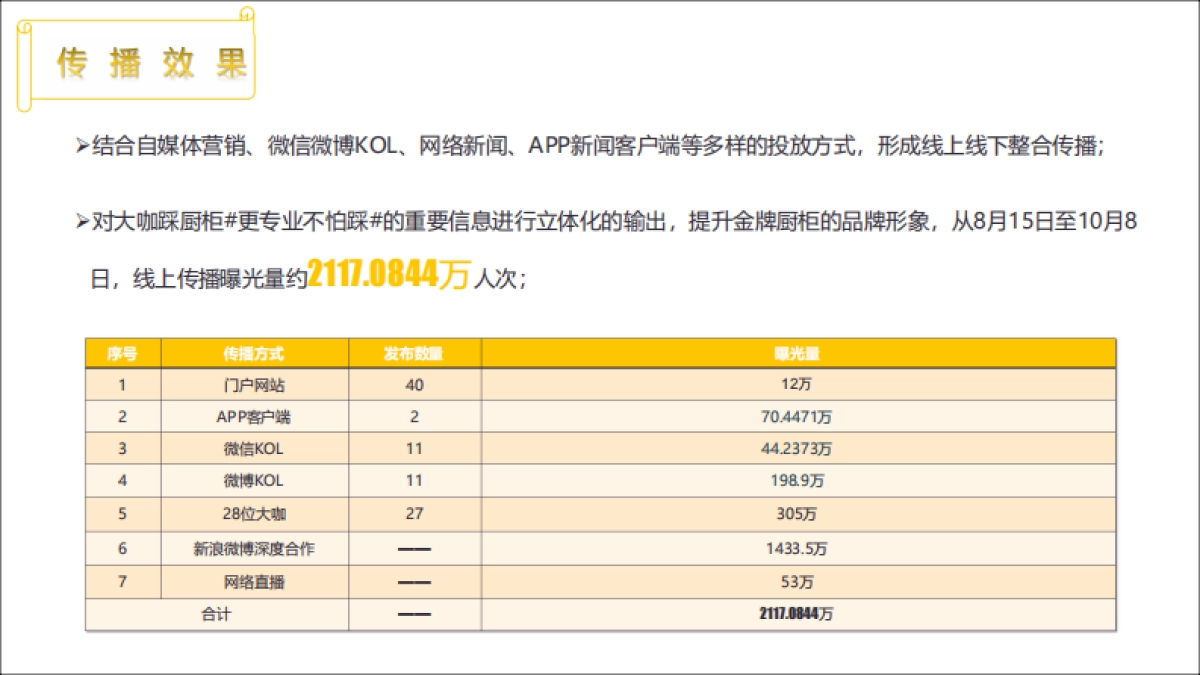This screenshot has height=675, width=1200.
Task: Select the 微信KOL entry
Action: point(253,449)
